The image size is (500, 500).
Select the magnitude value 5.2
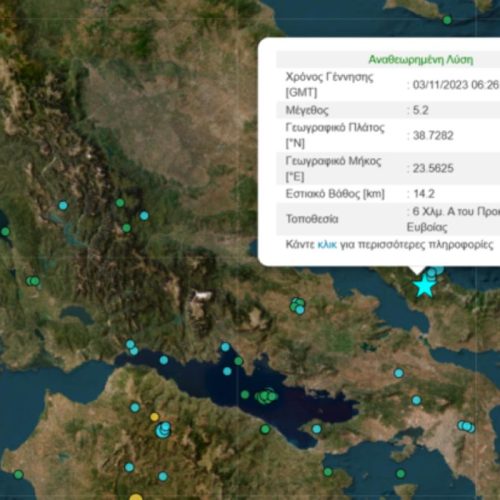420,110
